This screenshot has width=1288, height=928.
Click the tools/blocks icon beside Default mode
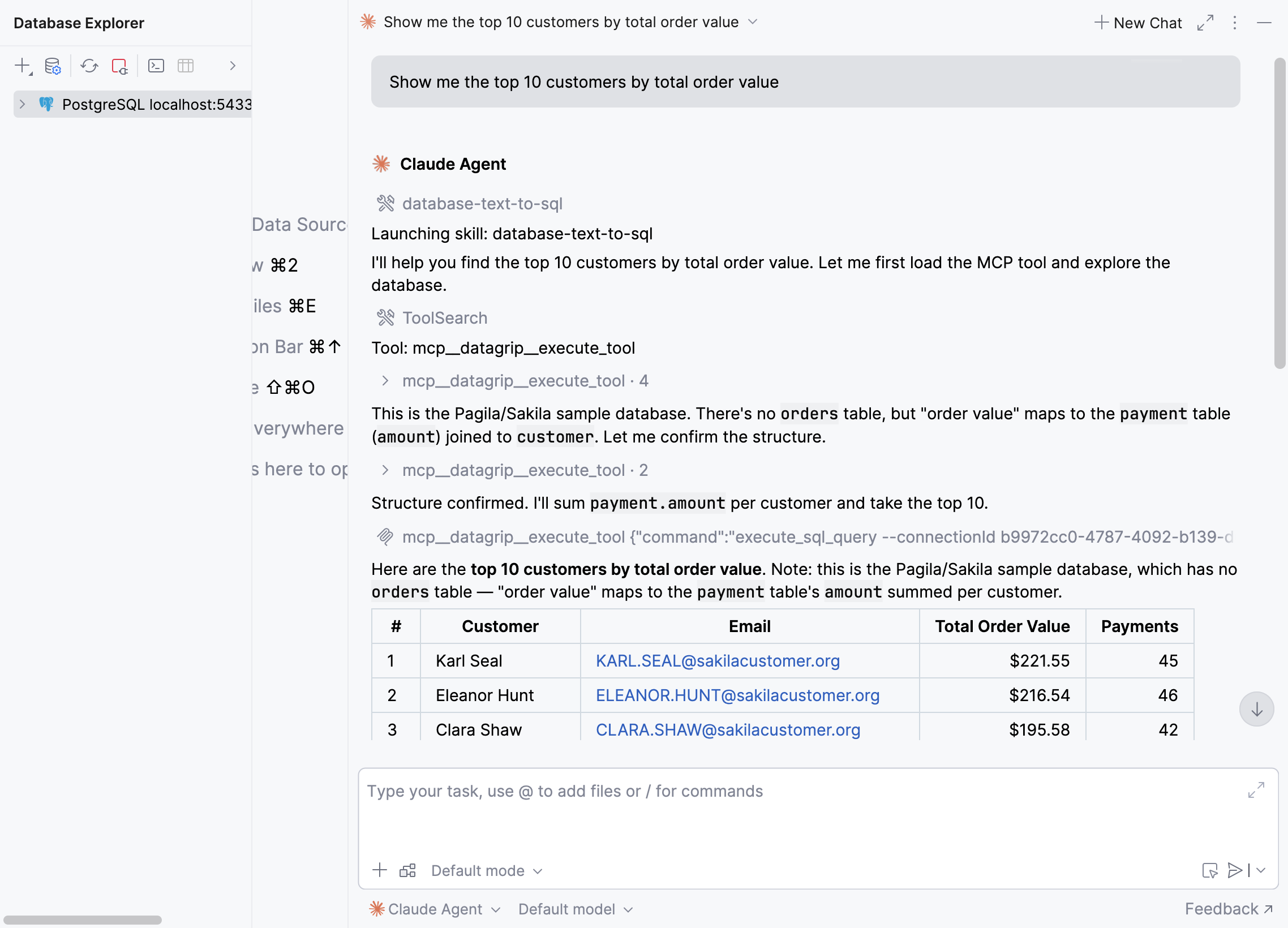click(408, 871)
